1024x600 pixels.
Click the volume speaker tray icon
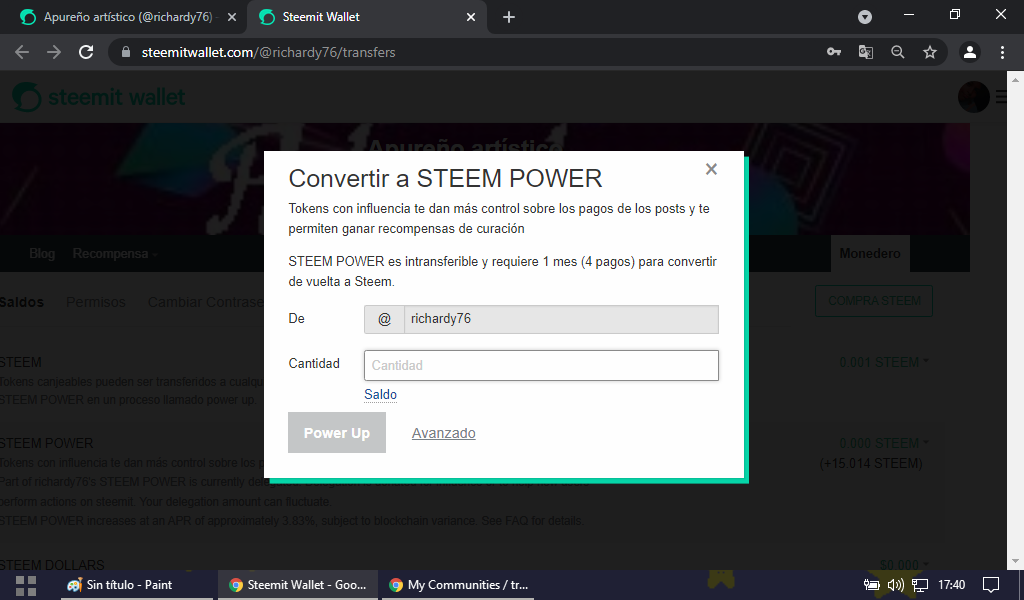[895, 585]
